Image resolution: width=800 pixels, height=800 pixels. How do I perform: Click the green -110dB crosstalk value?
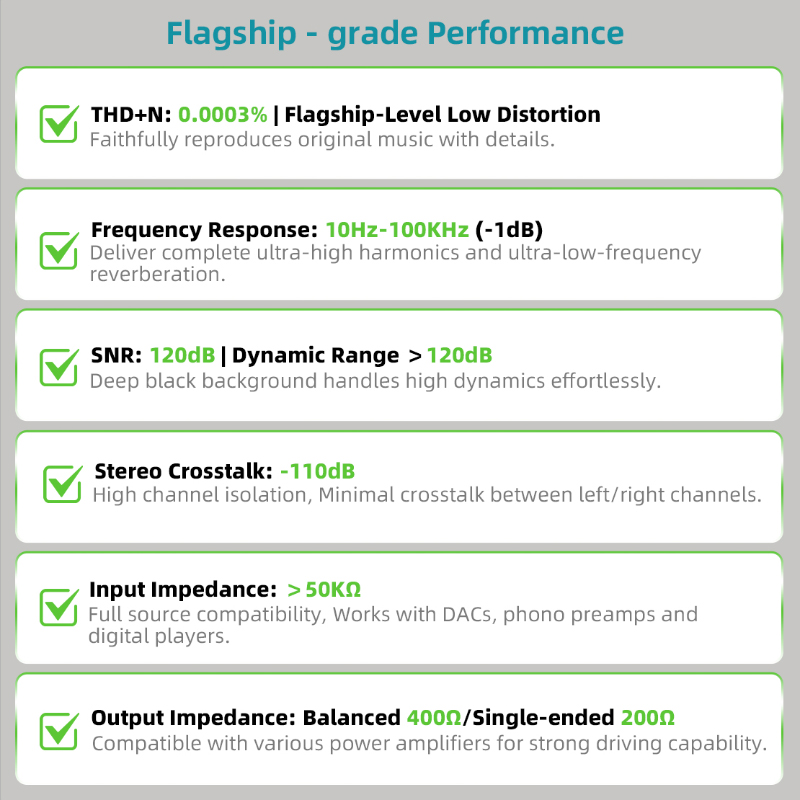(x=317, y=471)
